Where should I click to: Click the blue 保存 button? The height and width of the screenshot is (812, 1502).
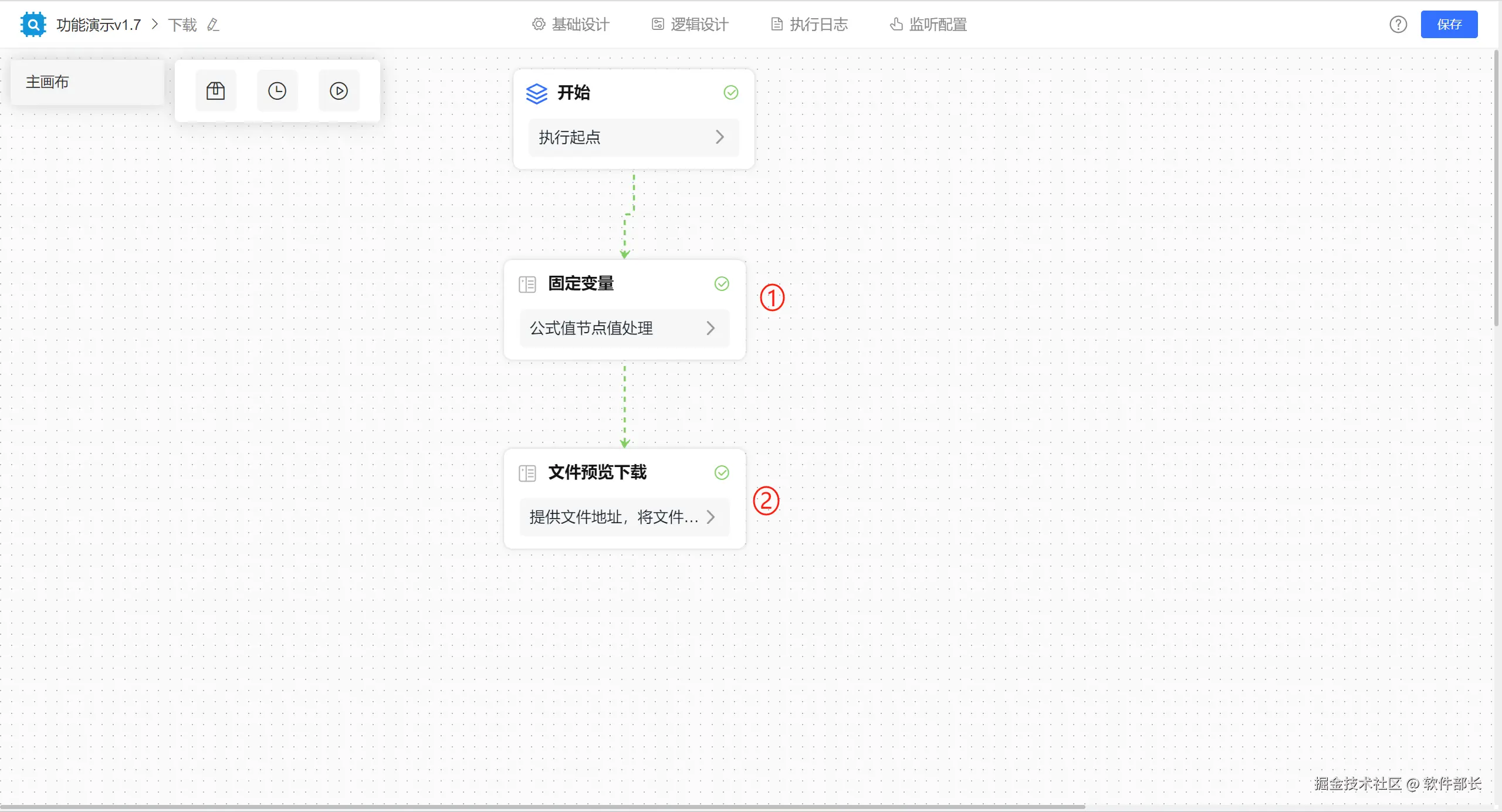click(1449, 25)
